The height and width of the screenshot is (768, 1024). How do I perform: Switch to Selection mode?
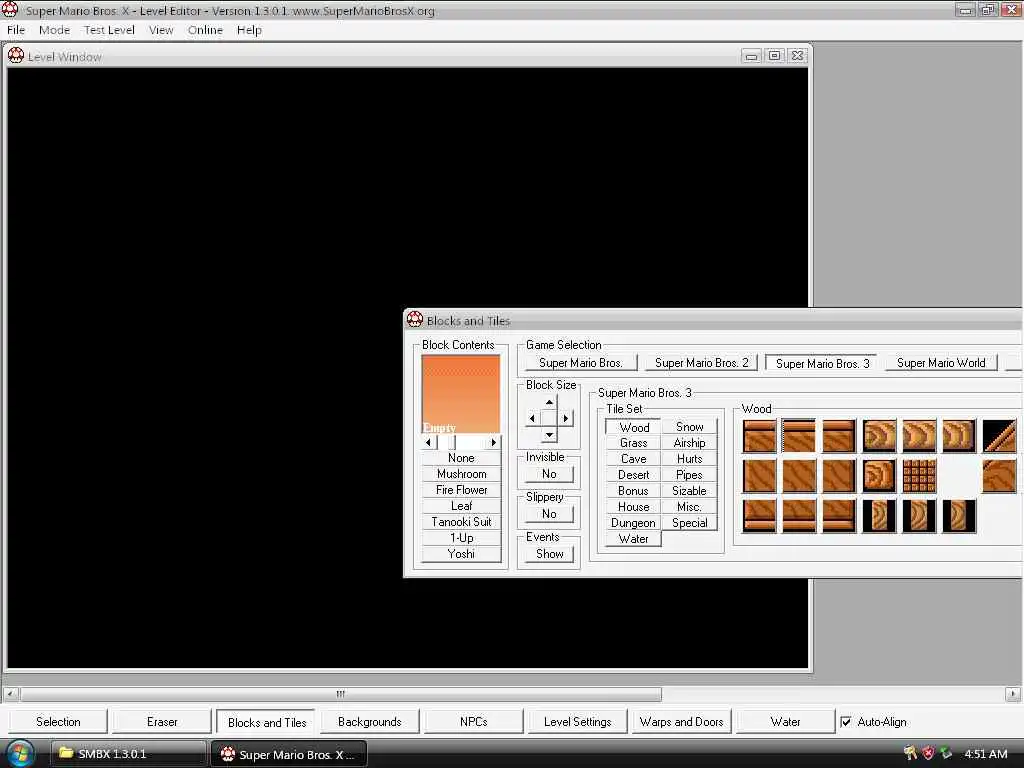pos(58,722)
